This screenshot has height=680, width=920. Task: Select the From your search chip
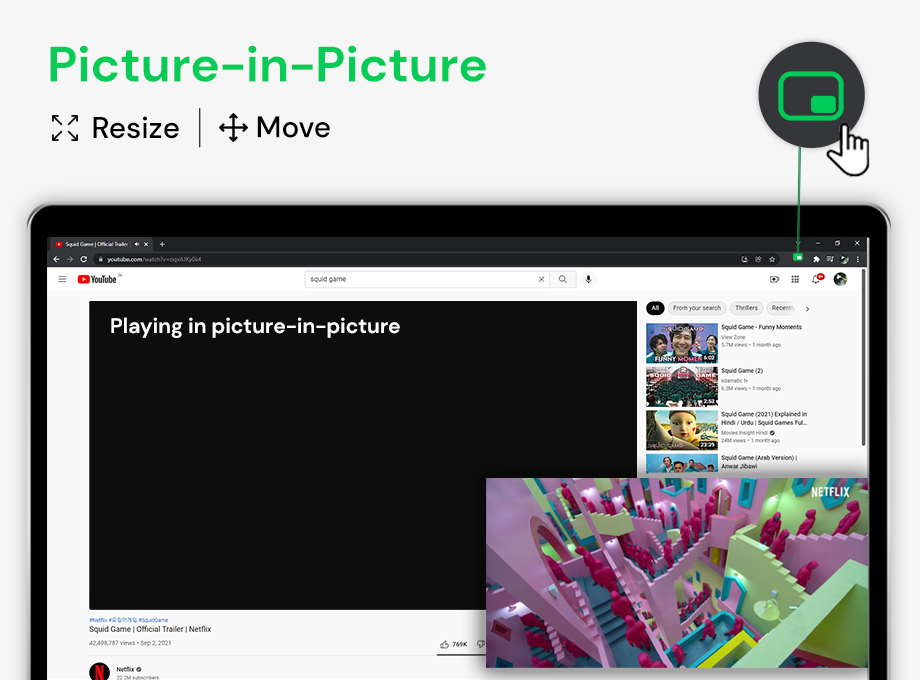pyautogui.click(x=696, y=308)
